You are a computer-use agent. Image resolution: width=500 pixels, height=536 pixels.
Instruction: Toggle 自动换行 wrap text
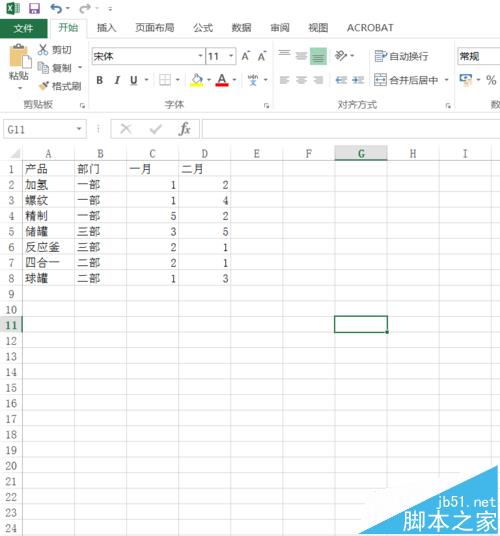pos(401,56)
